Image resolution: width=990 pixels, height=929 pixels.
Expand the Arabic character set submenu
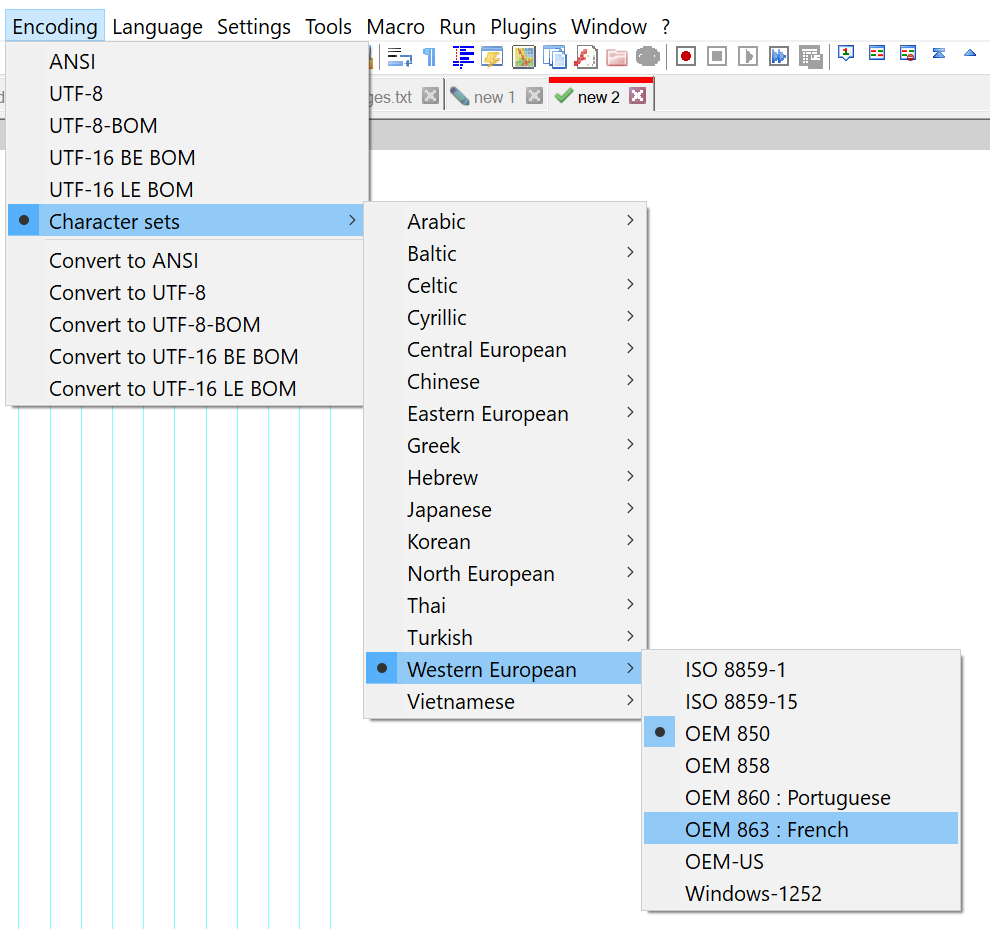tap(505, 222)
